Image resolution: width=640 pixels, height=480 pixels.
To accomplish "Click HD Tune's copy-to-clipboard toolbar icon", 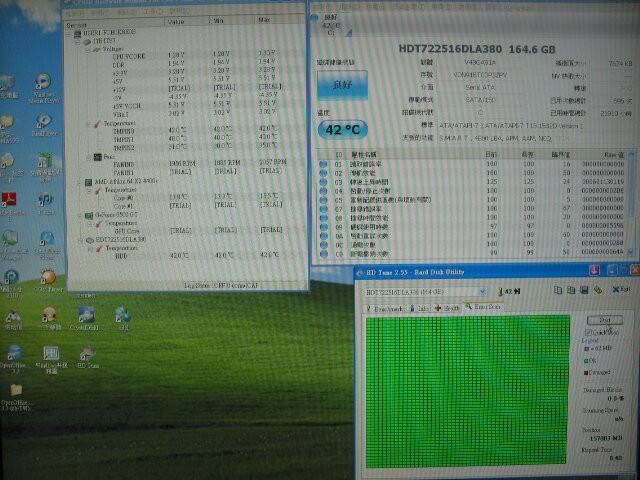I will (558, 290).
